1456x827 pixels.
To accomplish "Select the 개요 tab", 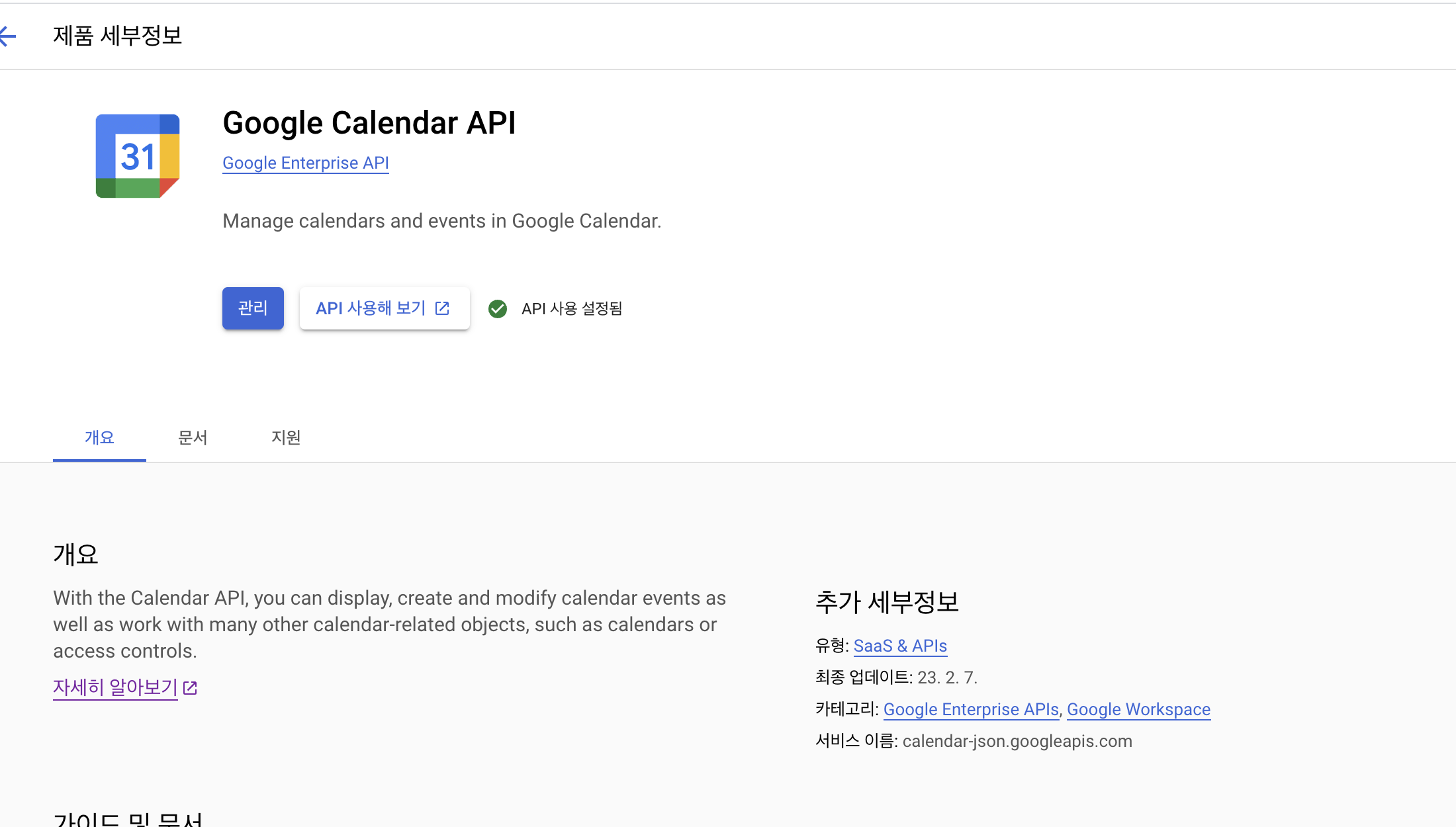I will (x=99, y=437).
